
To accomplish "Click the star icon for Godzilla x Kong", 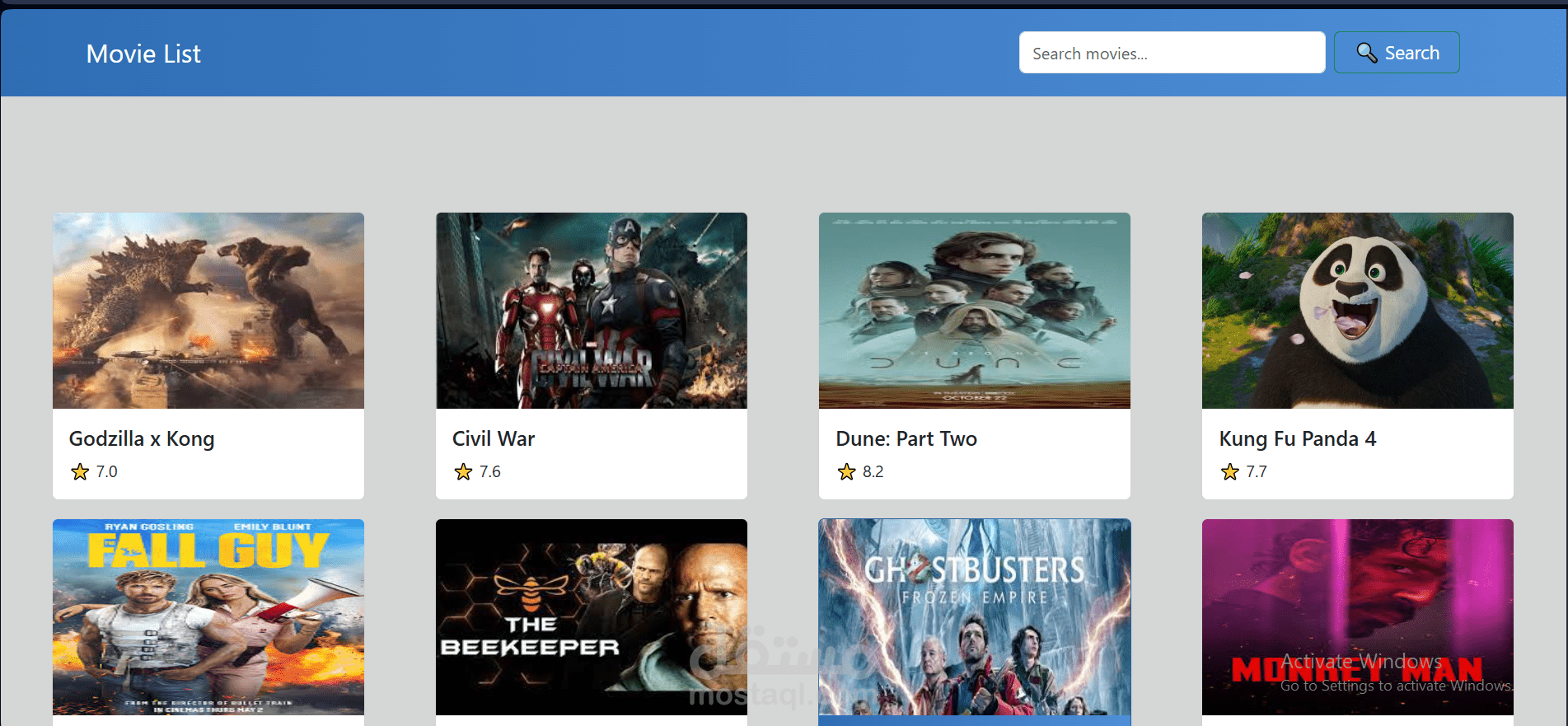I will (x=80, y=471).
